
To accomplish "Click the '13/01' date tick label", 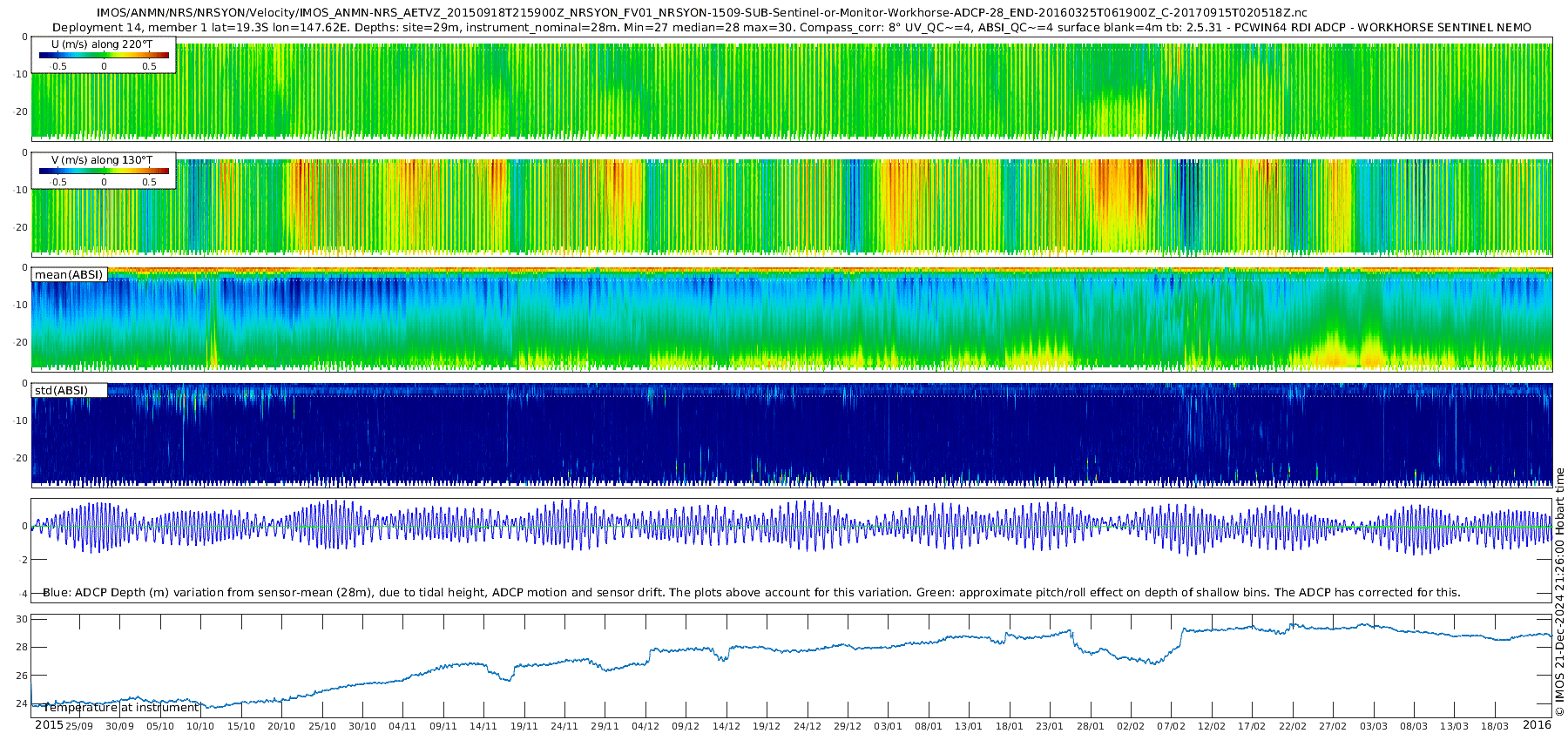I will click(969, 726).
